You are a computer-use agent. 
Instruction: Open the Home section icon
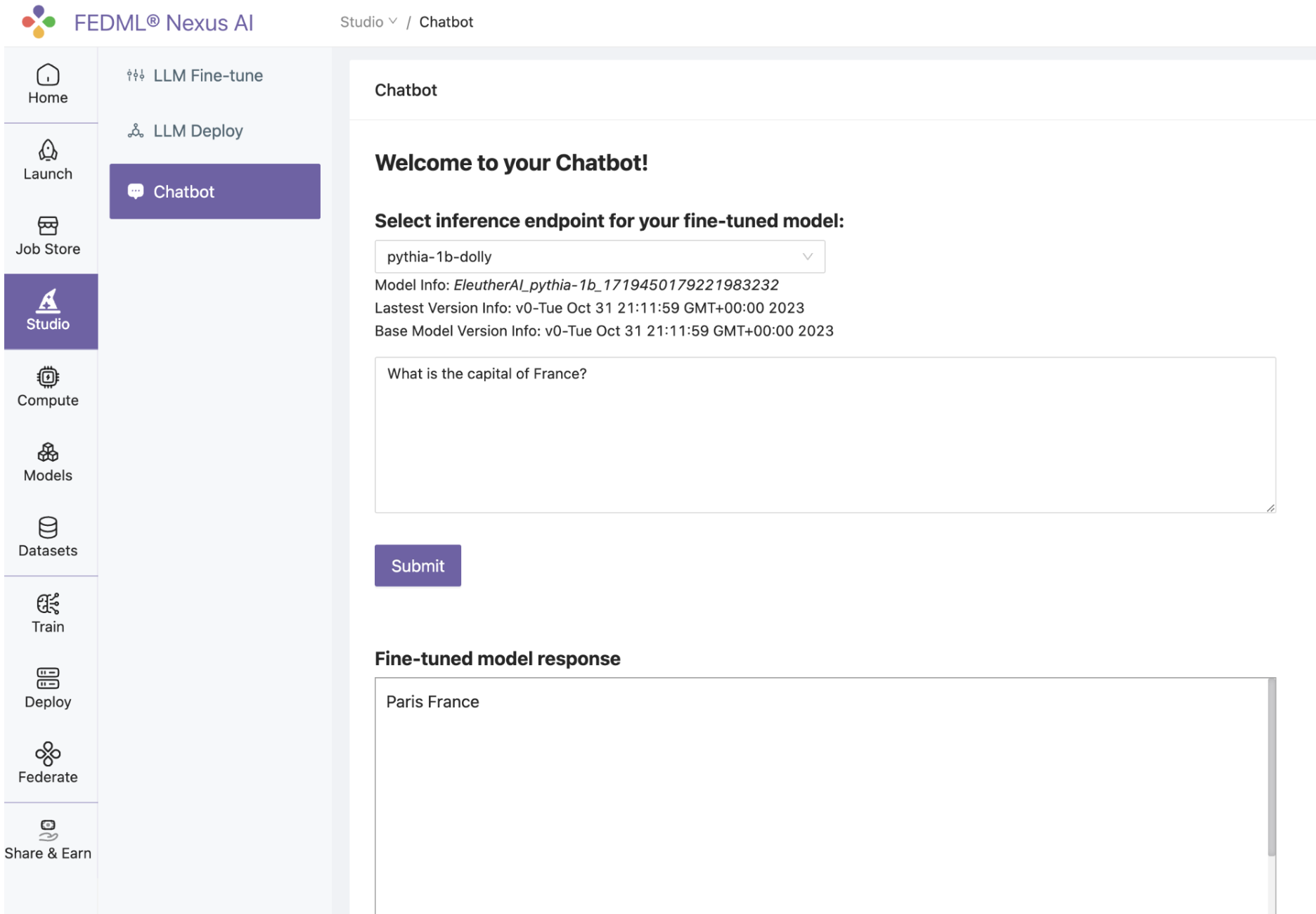point(48,75)
